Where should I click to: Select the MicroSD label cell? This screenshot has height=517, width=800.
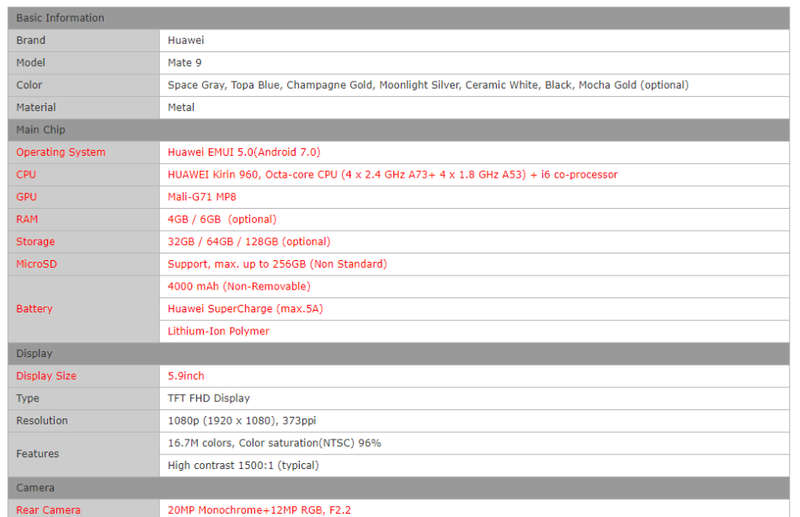pos(84,264)
